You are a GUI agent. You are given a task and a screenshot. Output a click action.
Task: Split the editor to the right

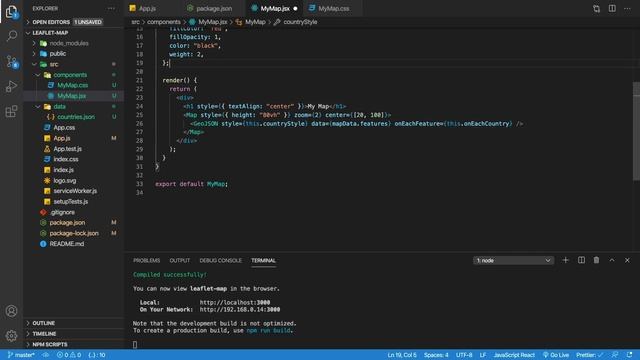tap(612, 8)
